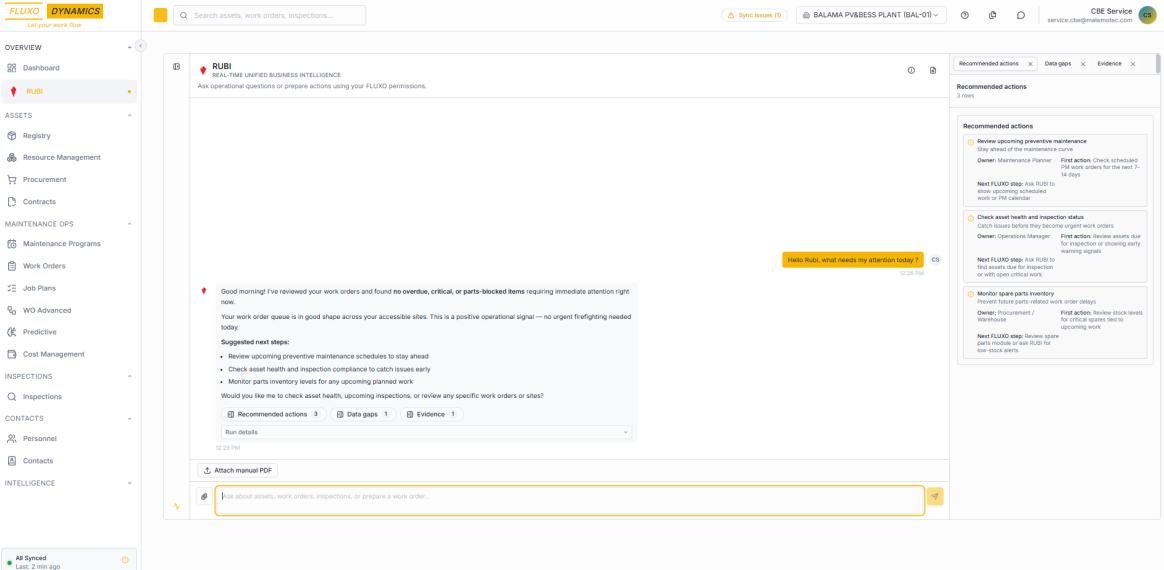
Task: Collapse the MAINTENANCE OPS section
Action: 130,223
